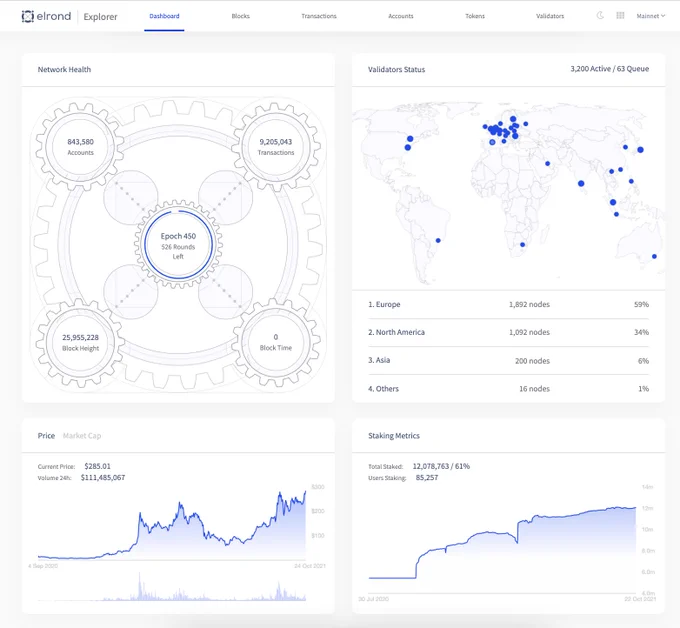Open the Validators tab
Screen dimensions: 680x628
click(550, 16)
